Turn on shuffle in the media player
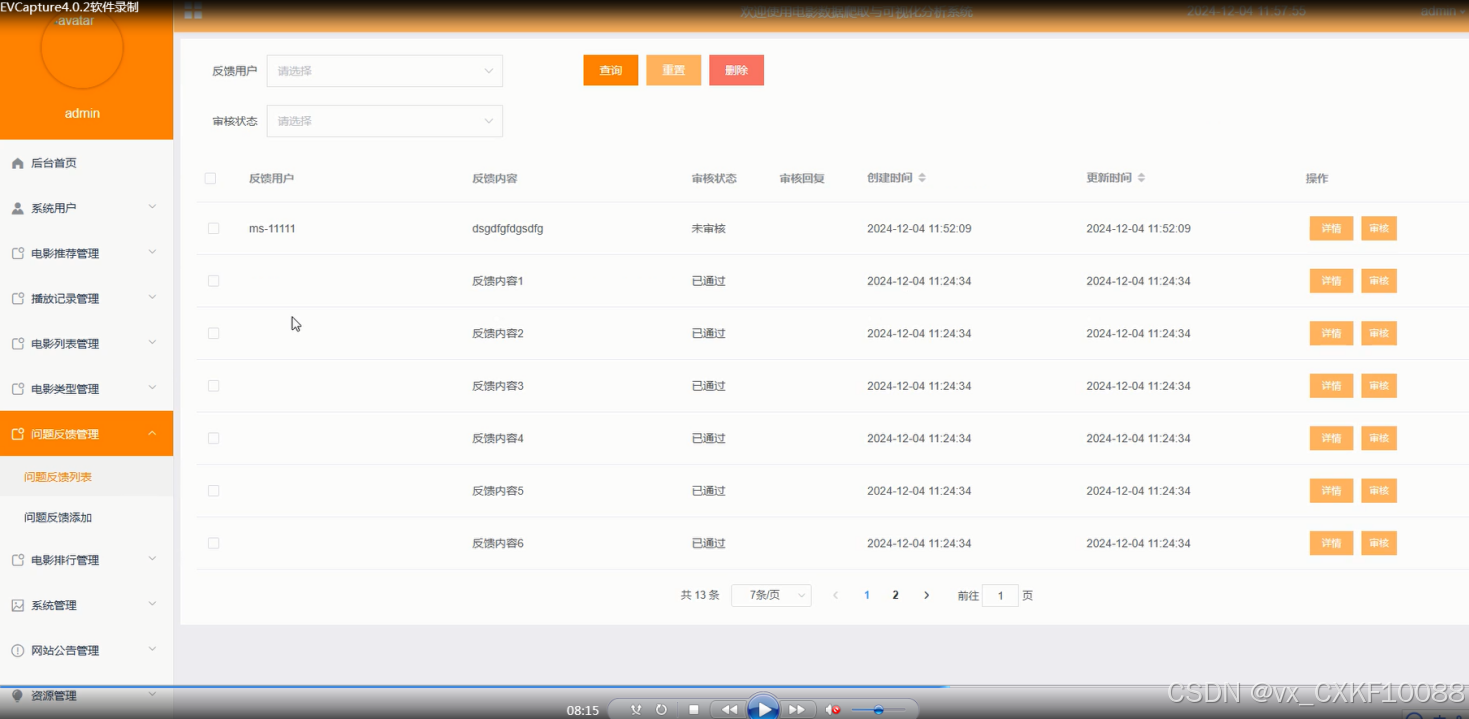Image resolution: width=1469 pixels, height=719 pixels. coord(636,710)
